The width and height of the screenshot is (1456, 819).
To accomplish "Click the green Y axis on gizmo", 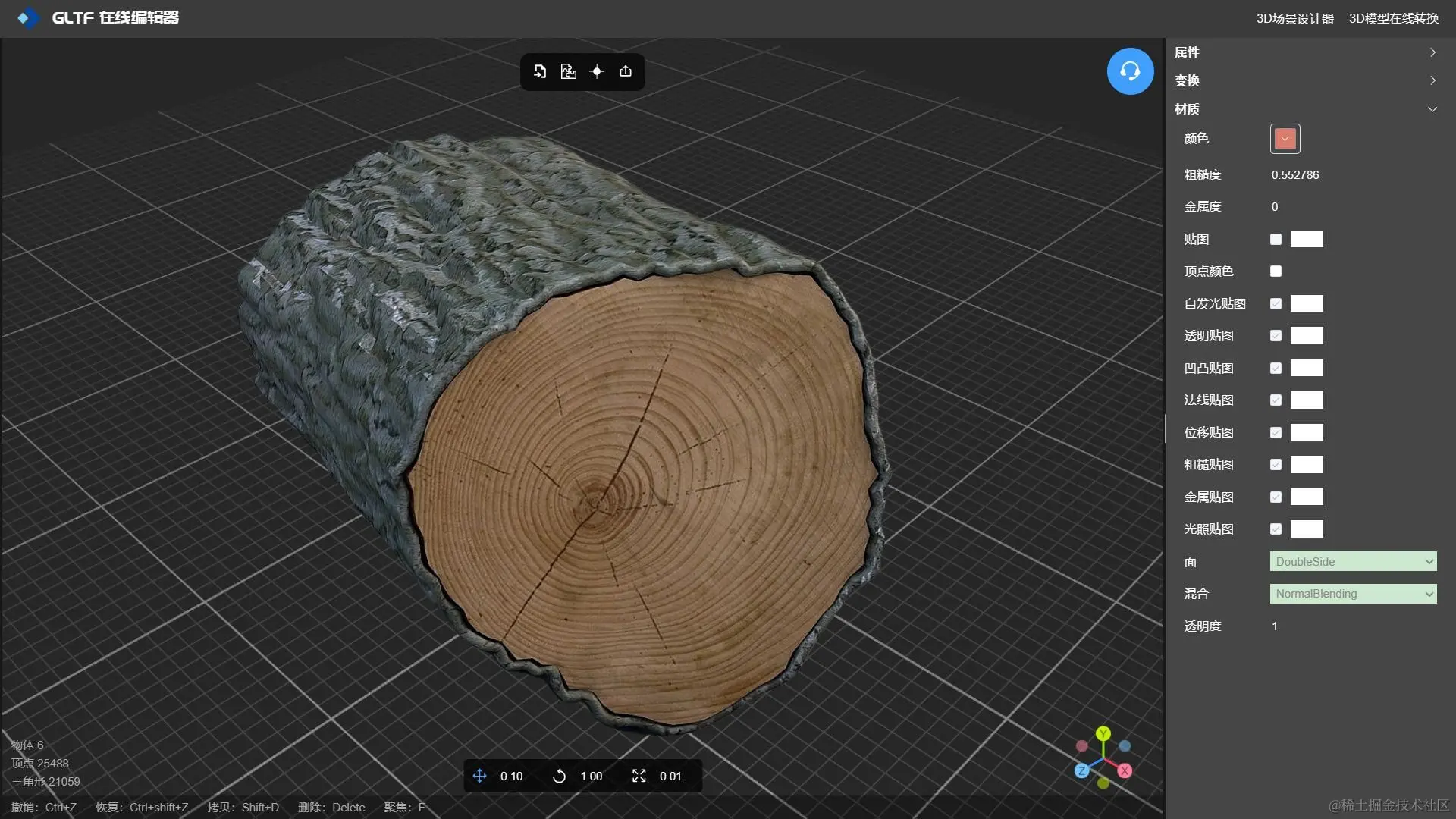I will (x=1103, y=733).
